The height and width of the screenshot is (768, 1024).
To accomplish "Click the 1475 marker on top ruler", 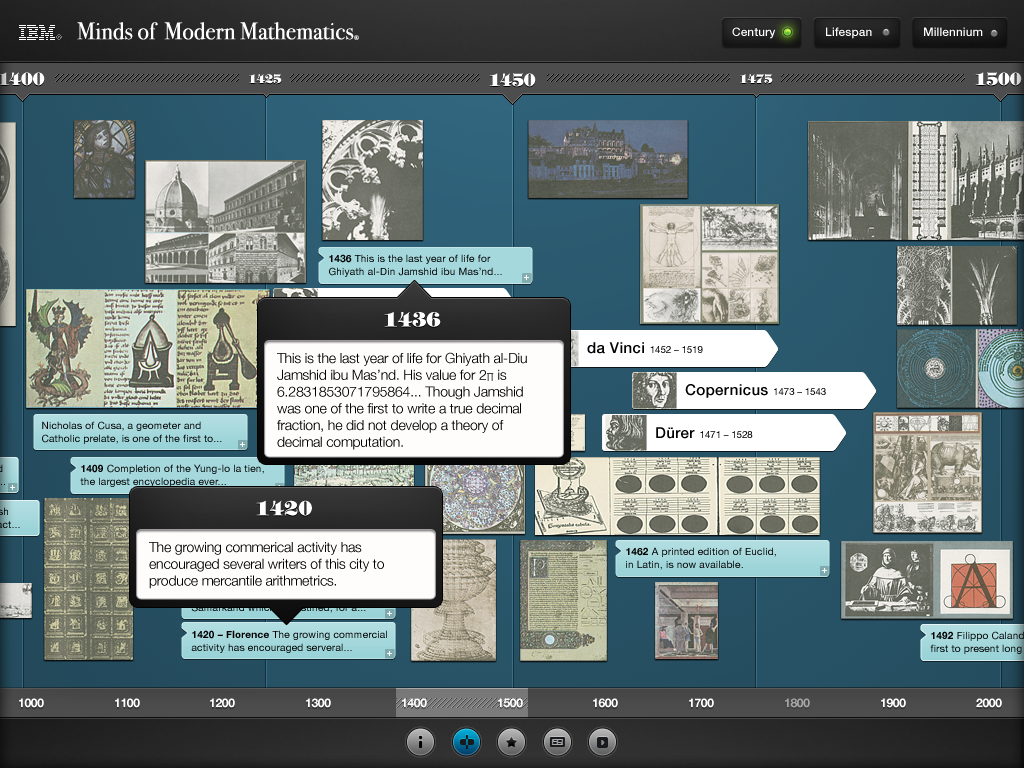I will tap(756, 79).
